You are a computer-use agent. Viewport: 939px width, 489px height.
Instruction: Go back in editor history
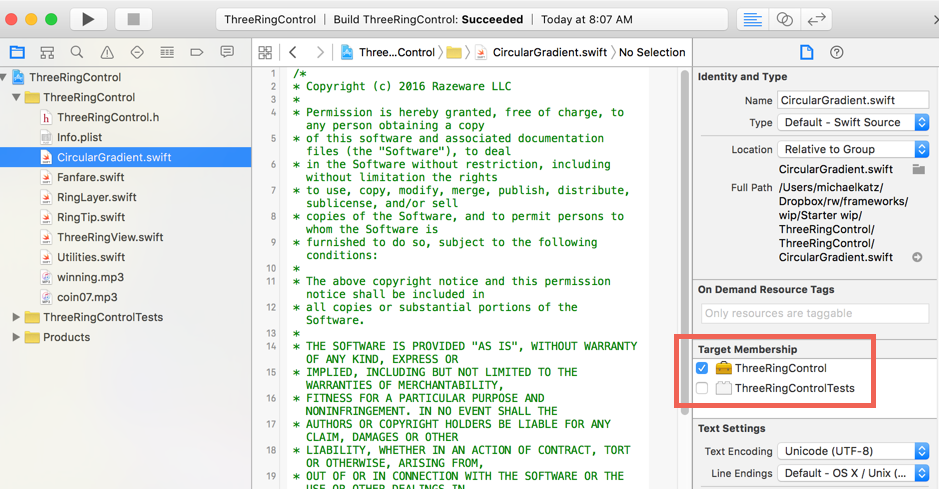tap(293, 53)
